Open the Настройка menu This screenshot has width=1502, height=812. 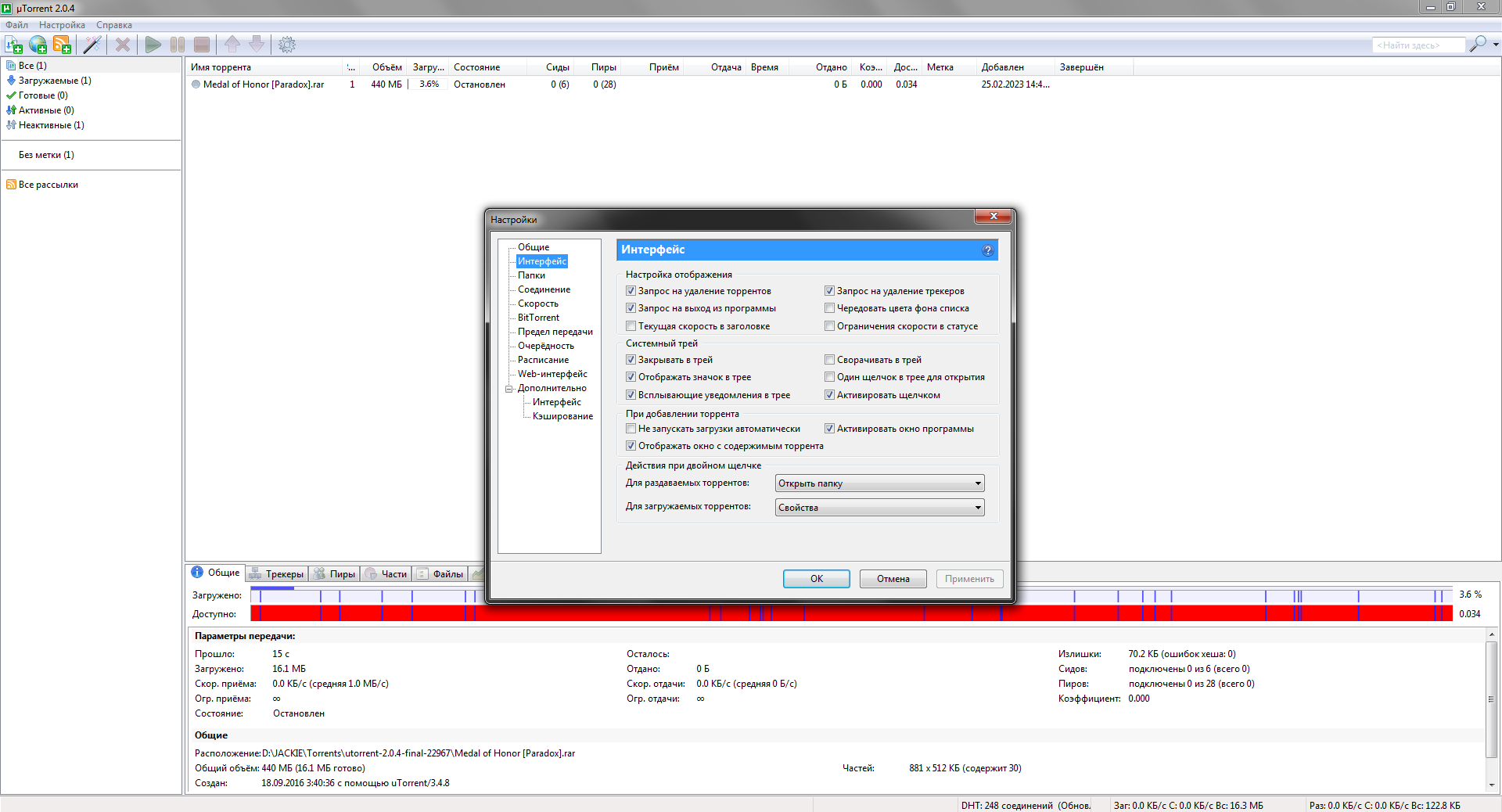[62, 25]
